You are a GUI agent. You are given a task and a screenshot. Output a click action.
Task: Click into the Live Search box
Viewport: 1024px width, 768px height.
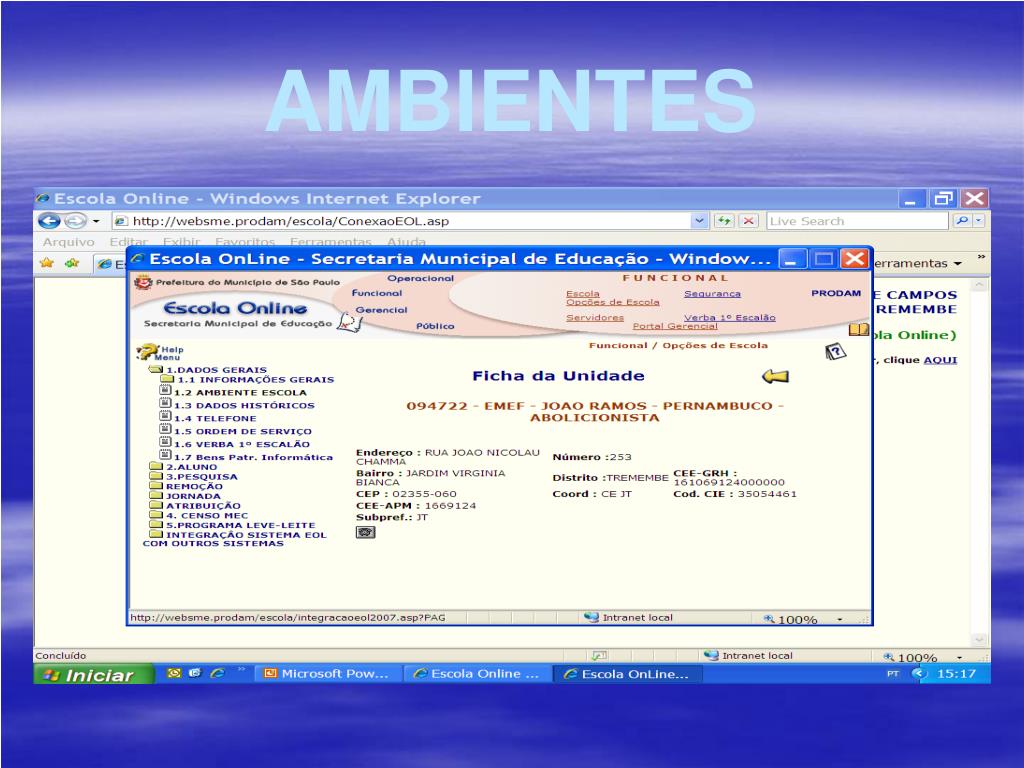point(857,221)
